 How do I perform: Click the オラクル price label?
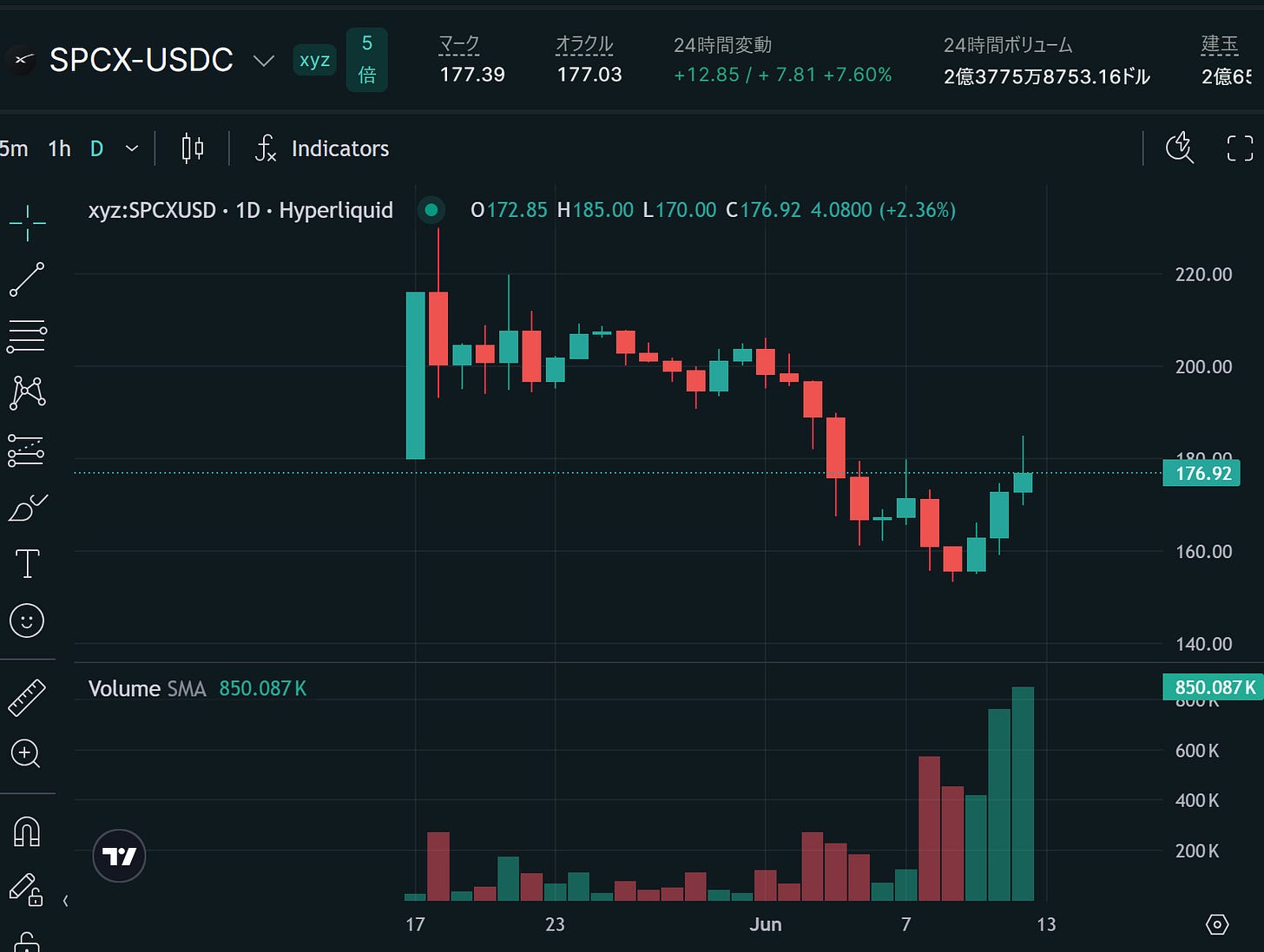(584, 44)
